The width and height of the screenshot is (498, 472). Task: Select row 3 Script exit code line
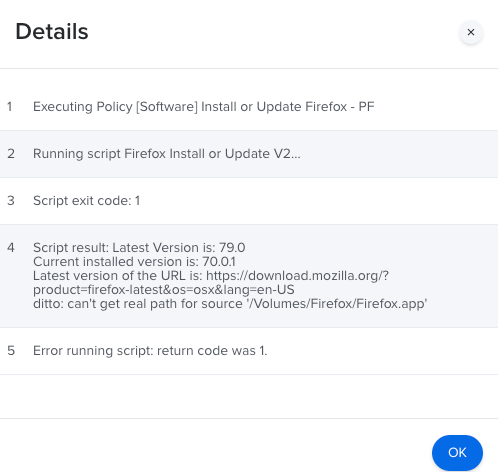249,201
